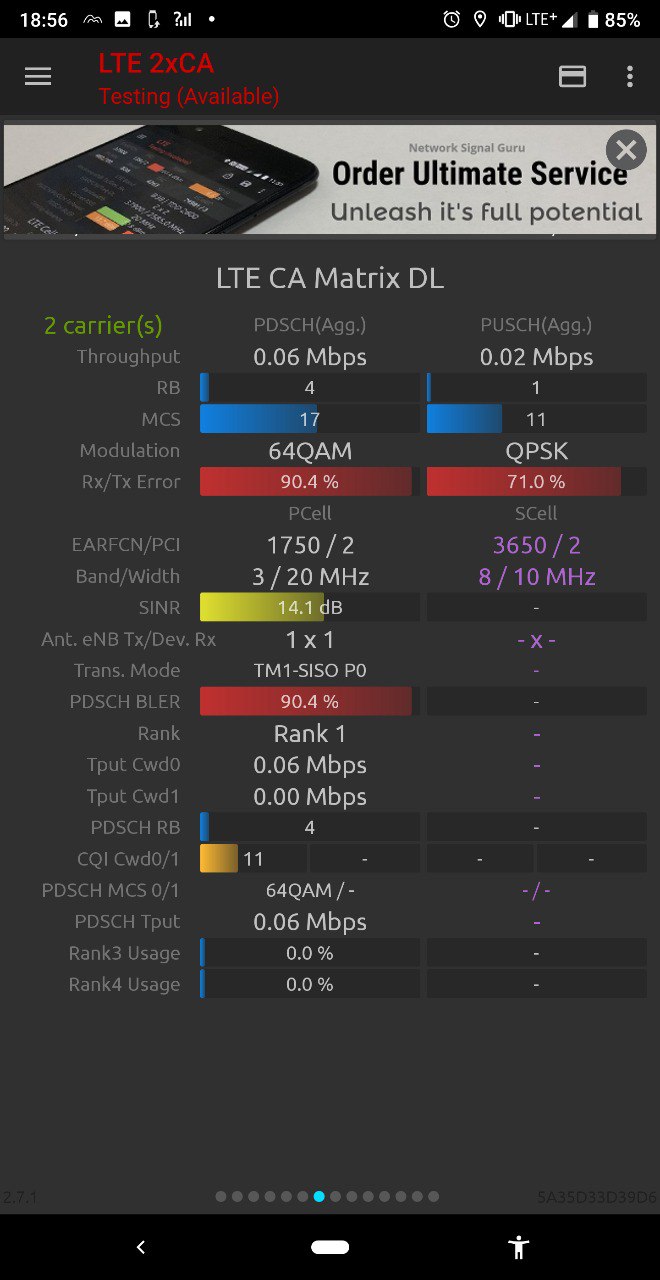The image size is (660, 1280).
Task: Open the accessibility shortcut icon
Action: pyautogui.click(x=518, y=1247)
